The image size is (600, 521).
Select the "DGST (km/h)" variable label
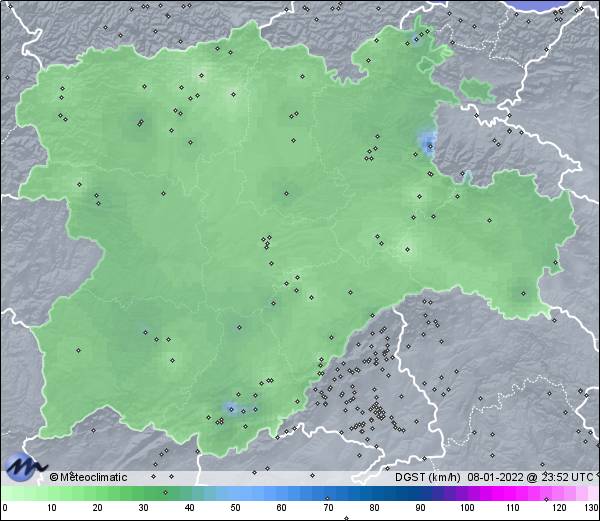tap(428, 477)
